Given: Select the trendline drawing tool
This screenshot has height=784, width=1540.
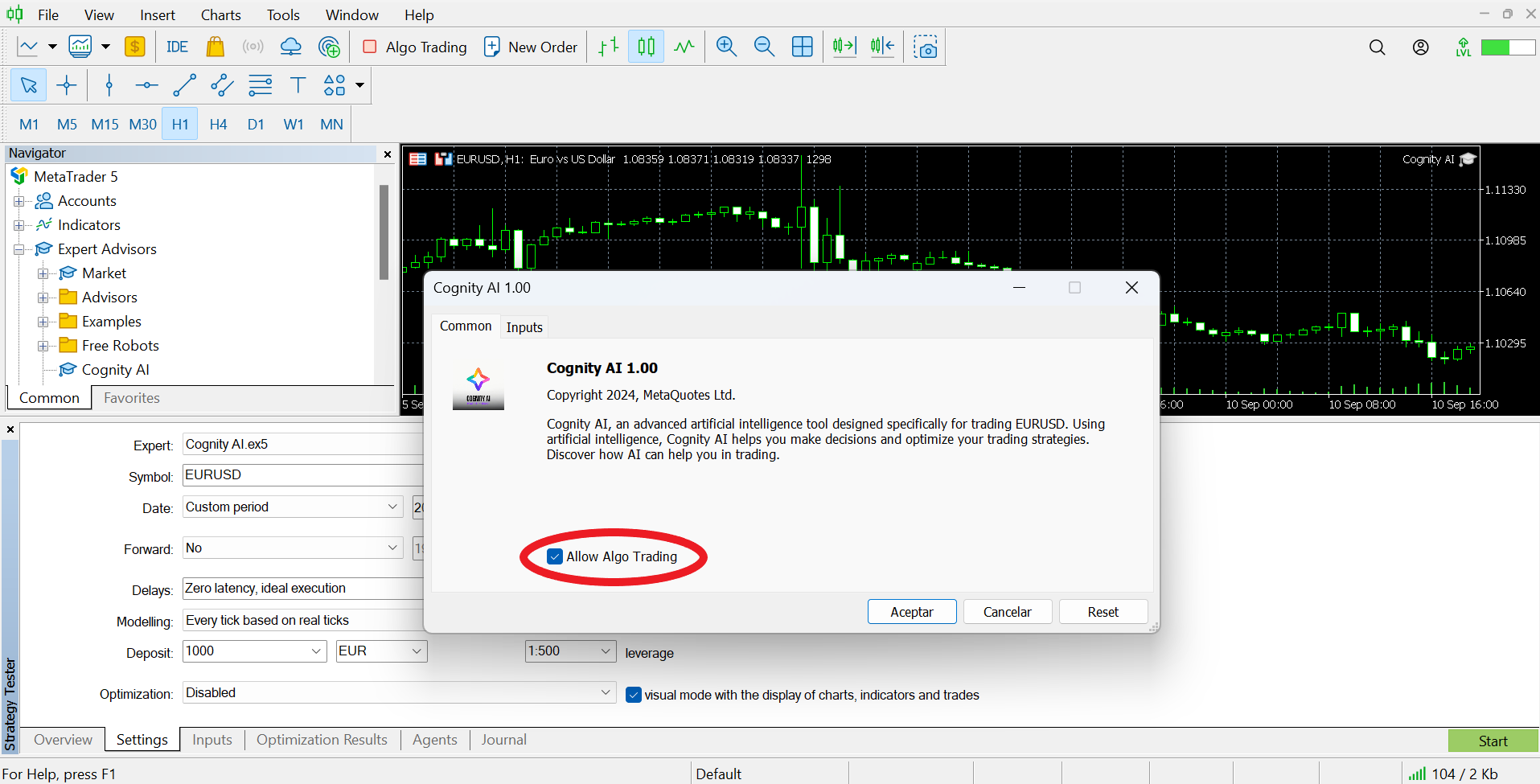Looking at the screenshot, I should [184, 85].
